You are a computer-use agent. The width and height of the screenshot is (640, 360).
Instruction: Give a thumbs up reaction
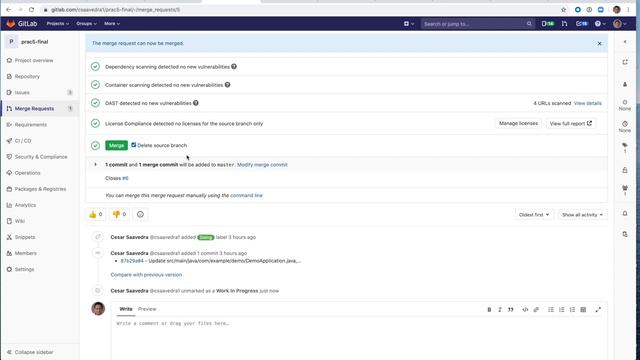point(96,214)
